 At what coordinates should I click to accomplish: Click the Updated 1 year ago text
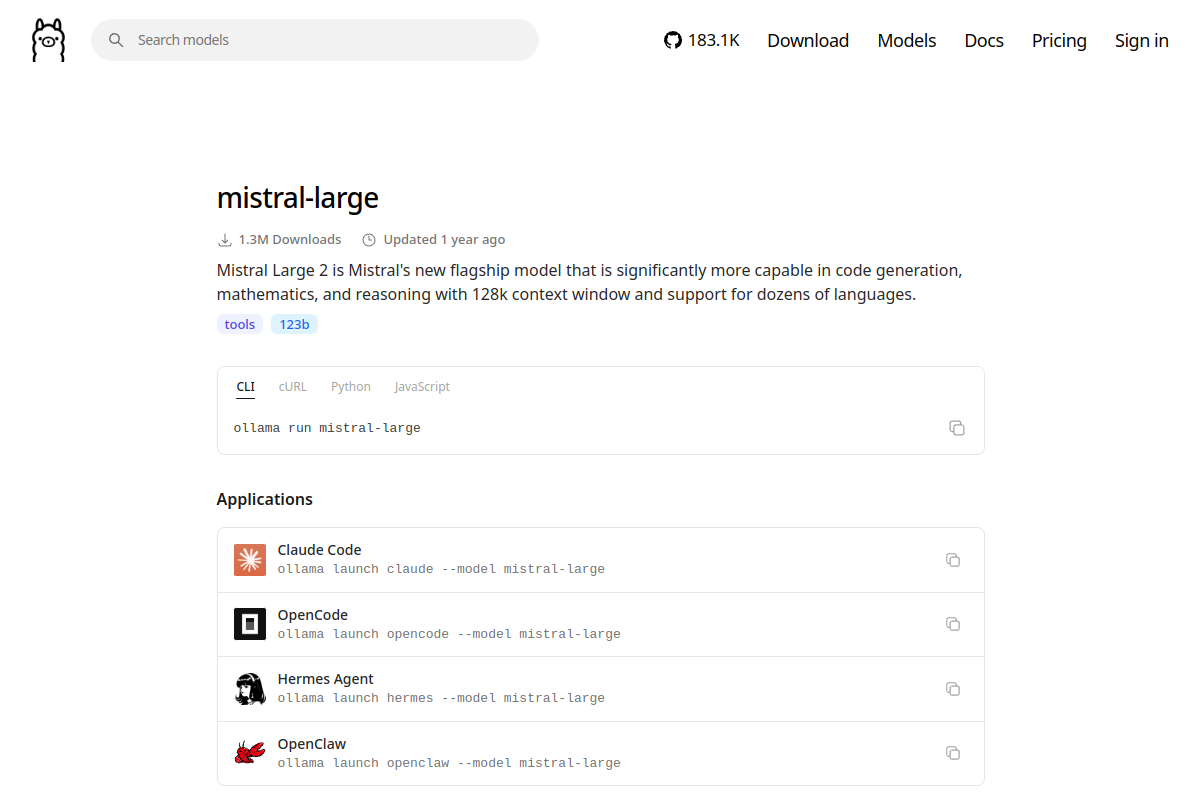click(x=444, y=240)
